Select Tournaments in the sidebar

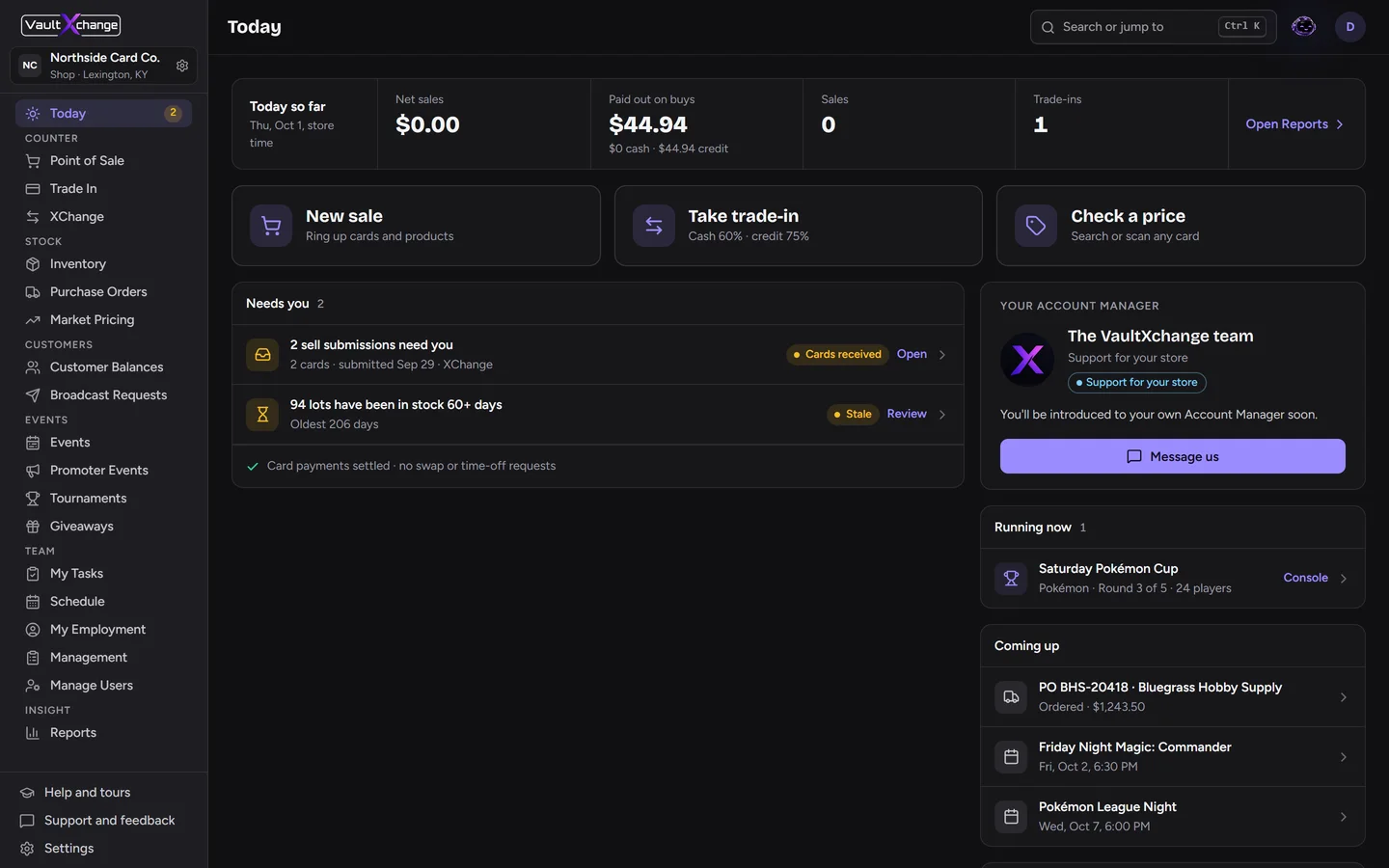coord(103,499)
